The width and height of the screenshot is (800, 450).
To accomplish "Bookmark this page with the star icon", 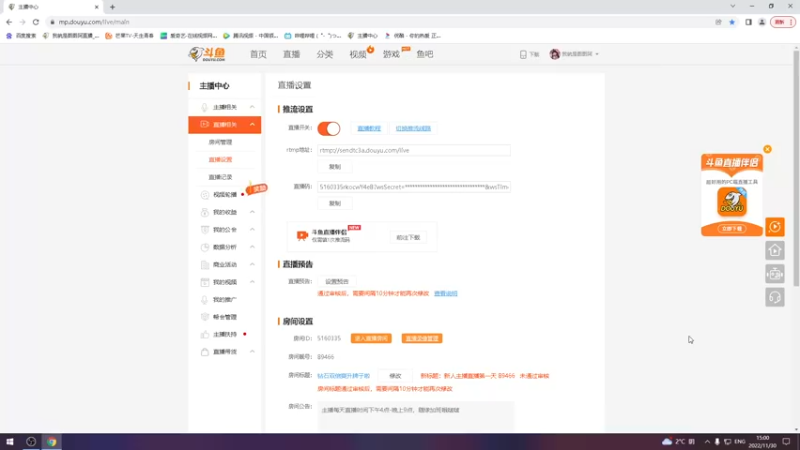I will tap(732, 22).
